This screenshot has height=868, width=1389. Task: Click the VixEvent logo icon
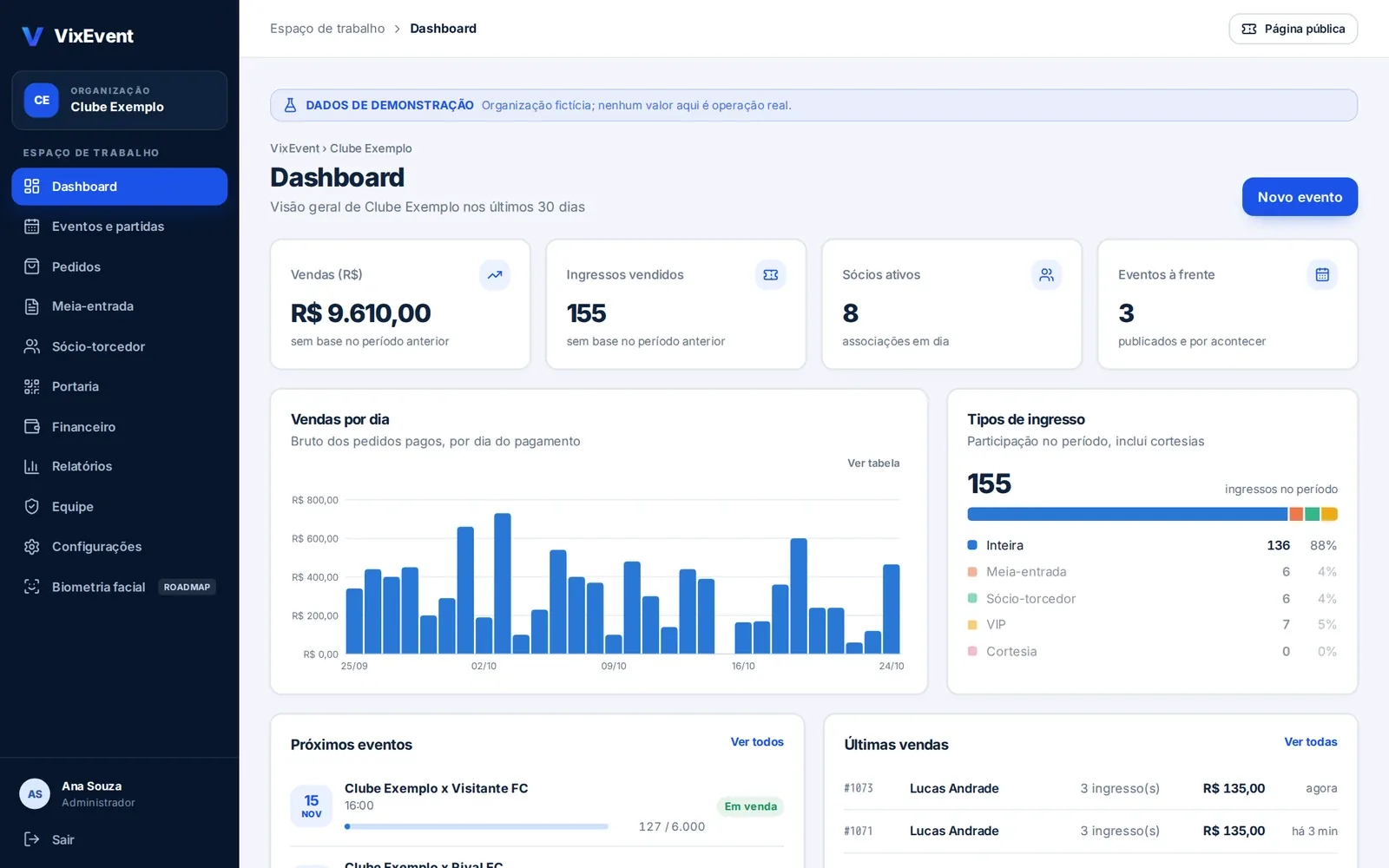click(x=32, y=36)
